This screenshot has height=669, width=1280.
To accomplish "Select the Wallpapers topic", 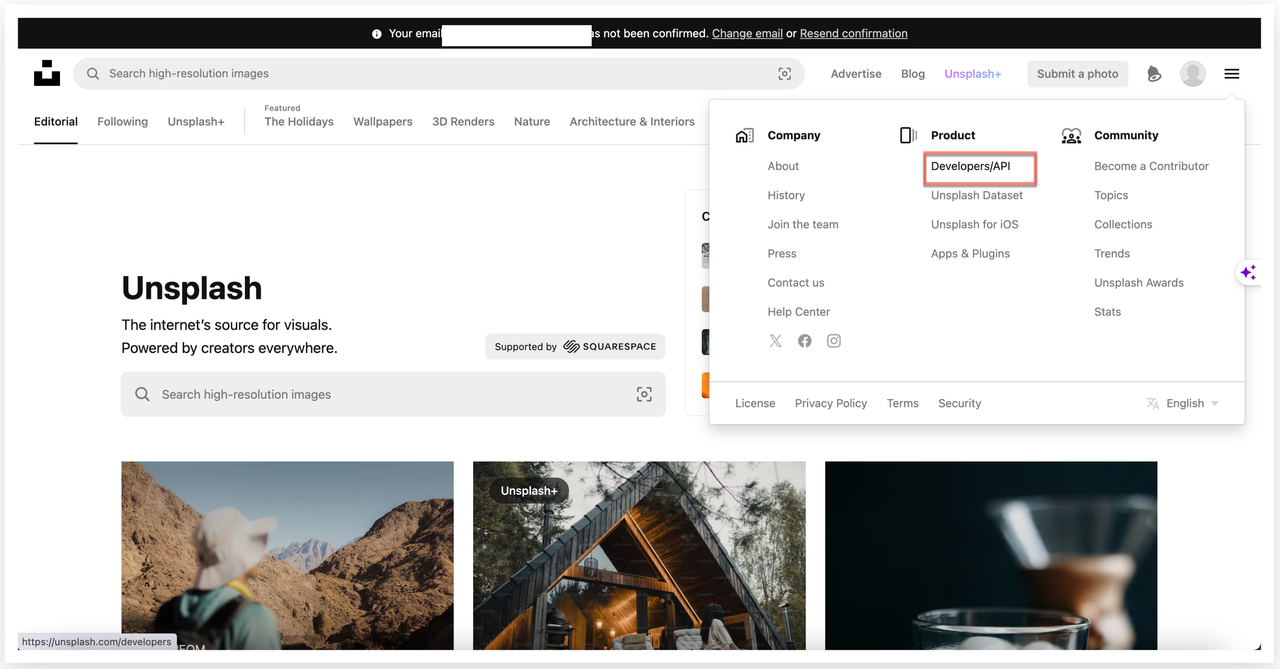I will click(x=383, y=122).
